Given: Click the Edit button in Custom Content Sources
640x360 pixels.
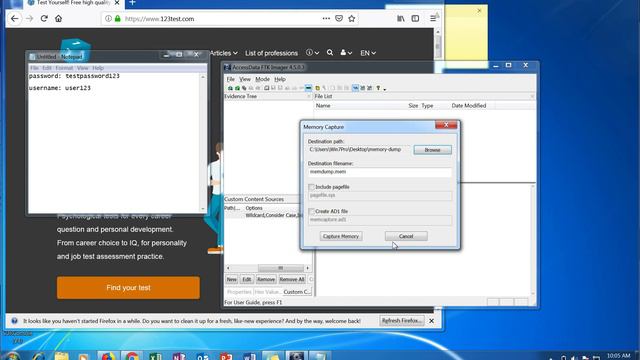Looking at the screenshot, I should coord(247,280).
